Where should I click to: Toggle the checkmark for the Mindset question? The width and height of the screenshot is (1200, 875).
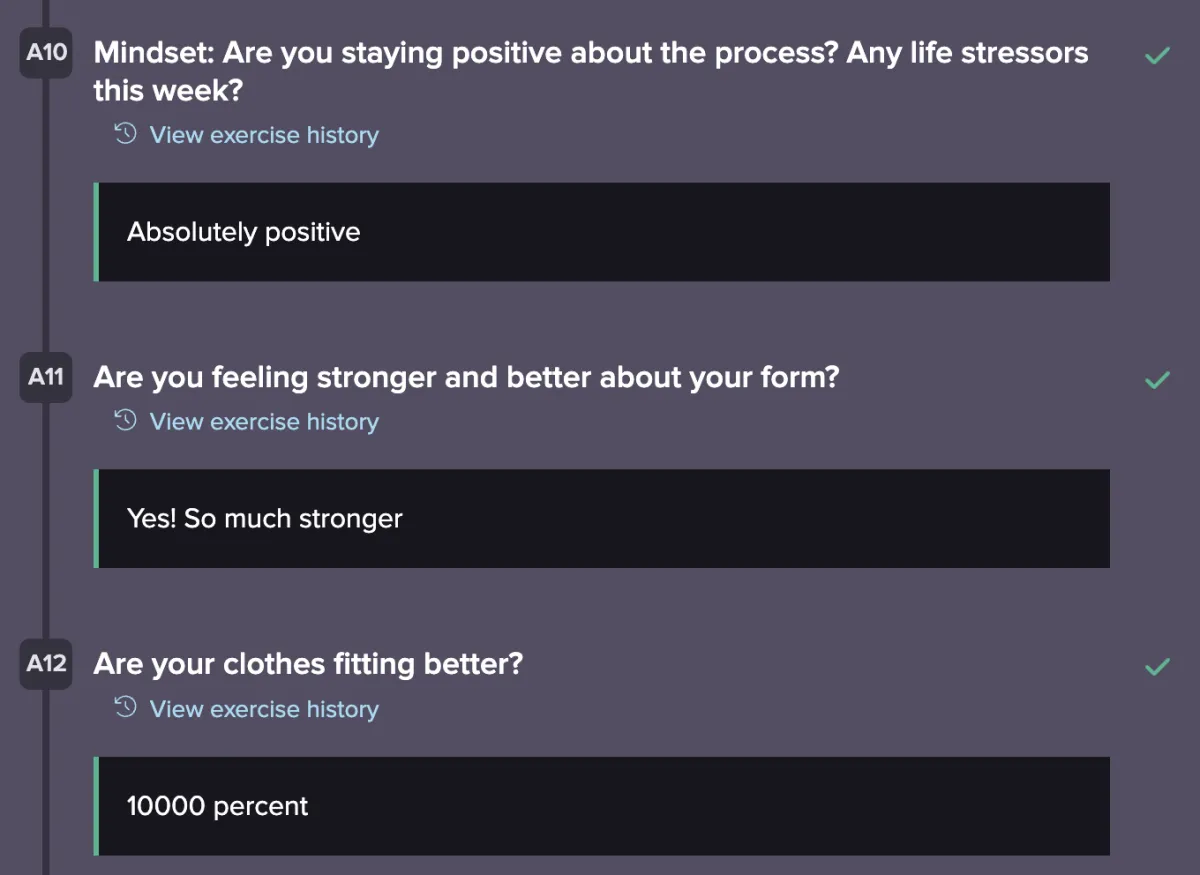click(x=1157, y=55)
